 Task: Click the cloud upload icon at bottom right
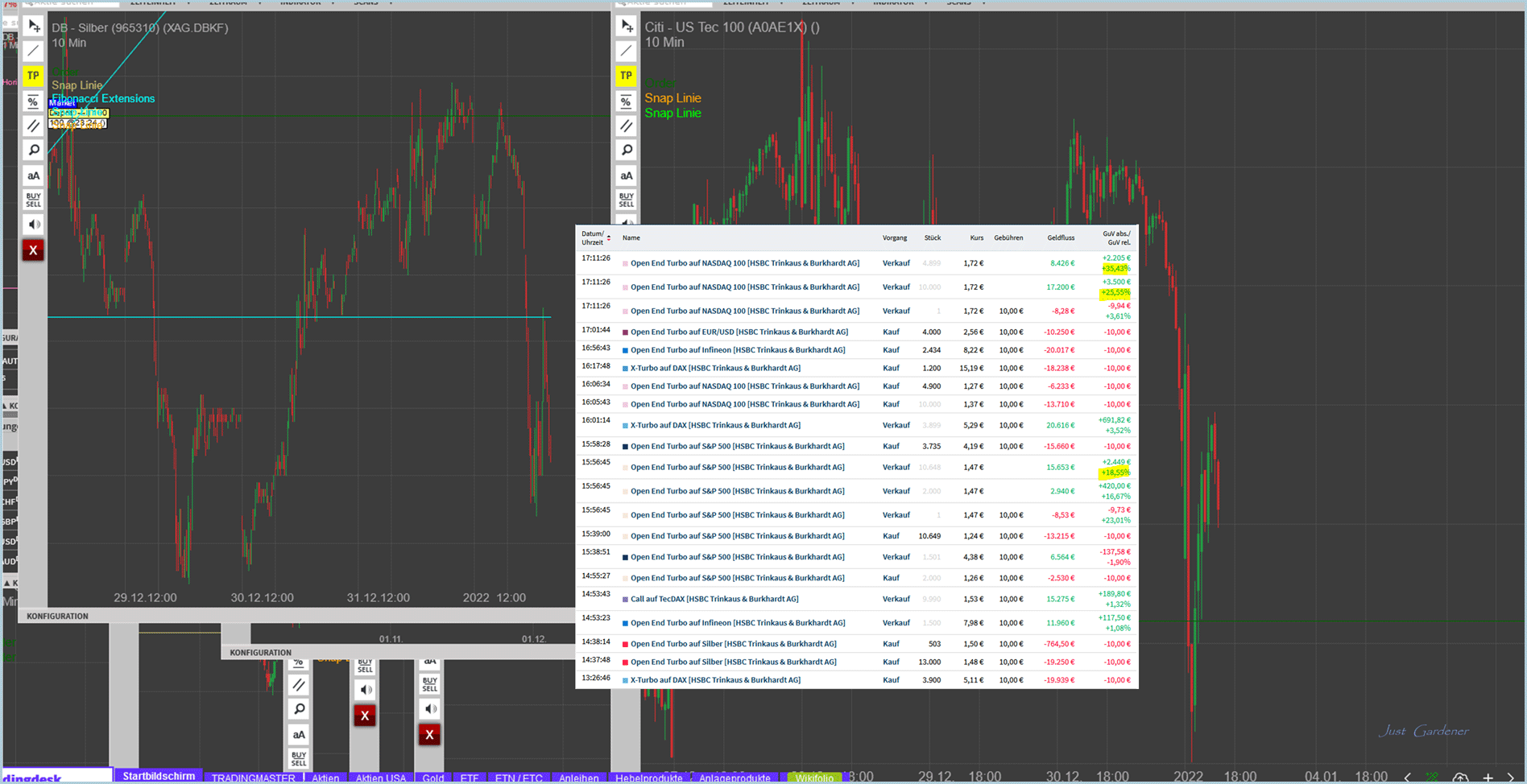[1460, 778]
